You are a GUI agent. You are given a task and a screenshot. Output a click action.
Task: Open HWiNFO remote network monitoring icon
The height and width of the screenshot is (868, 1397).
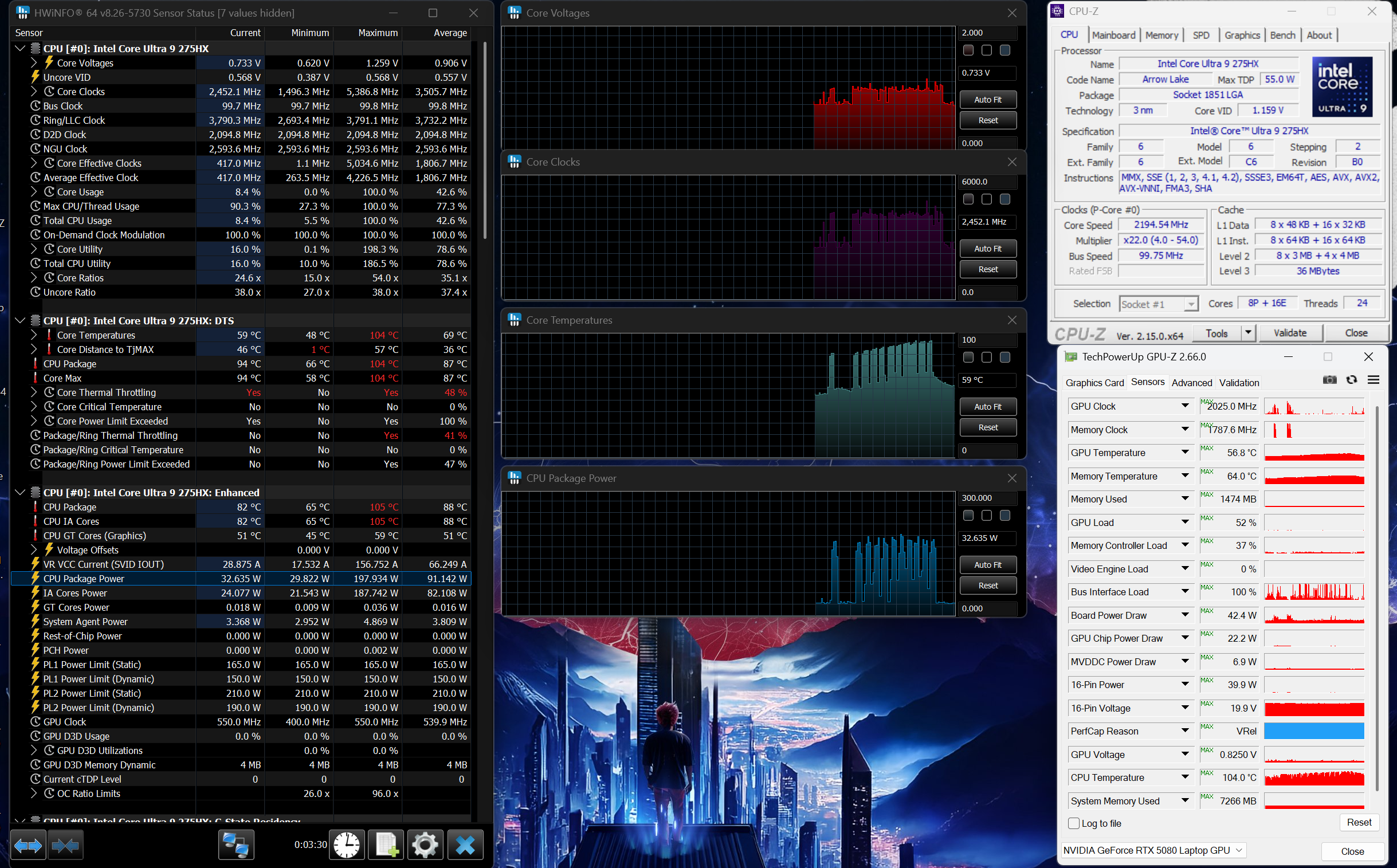pyautogui.click(x=236, y=845)
